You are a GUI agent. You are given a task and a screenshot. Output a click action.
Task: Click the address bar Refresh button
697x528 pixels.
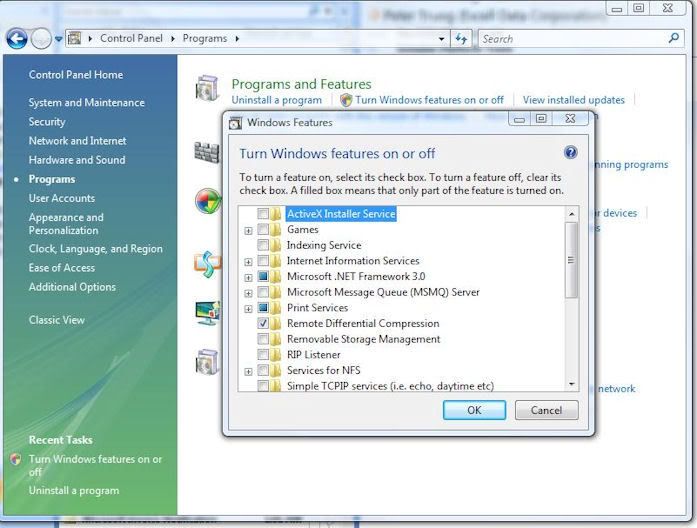461,39
